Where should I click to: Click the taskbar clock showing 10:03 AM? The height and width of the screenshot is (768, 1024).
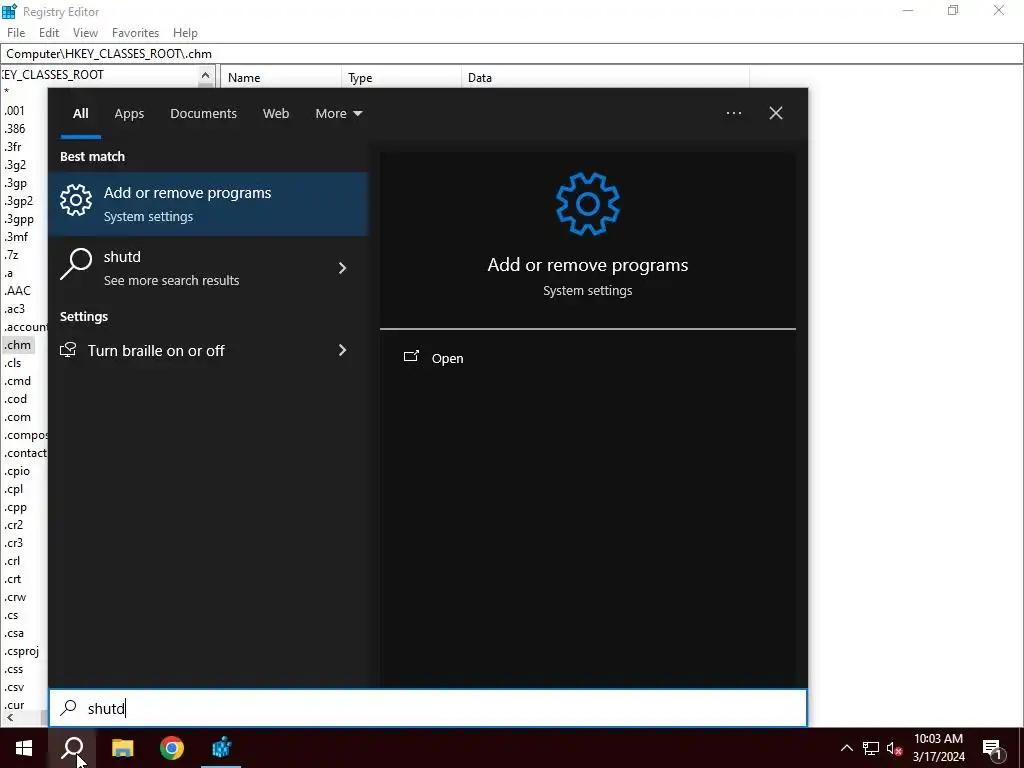(x=938, y=748)
